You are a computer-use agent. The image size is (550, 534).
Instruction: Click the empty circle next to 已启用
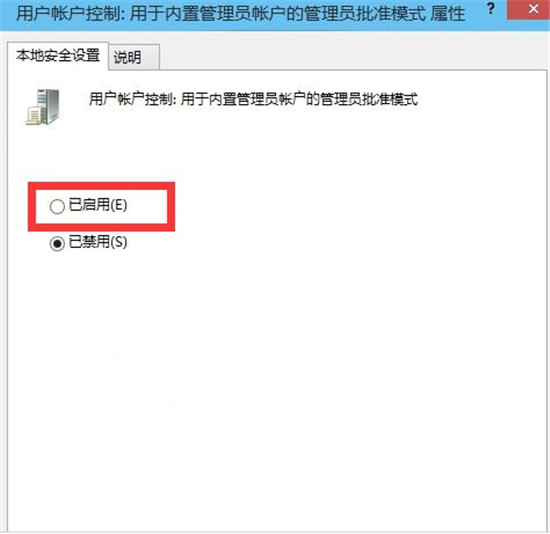tap(57, 206)
